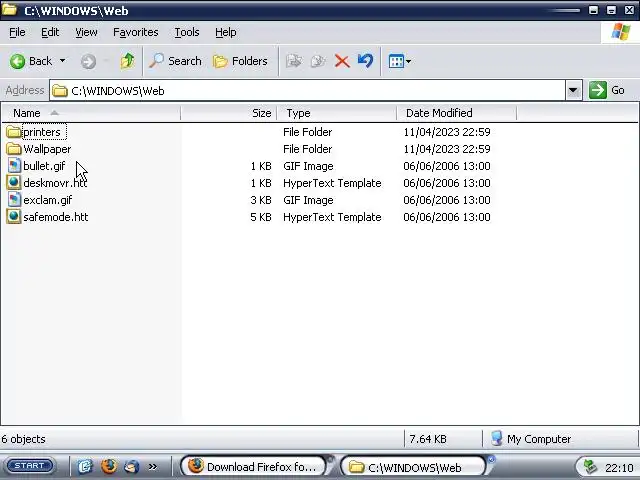640x480 pixels.
Task: Click the folder icon in the address bar
Action: (x=60, y=91)
